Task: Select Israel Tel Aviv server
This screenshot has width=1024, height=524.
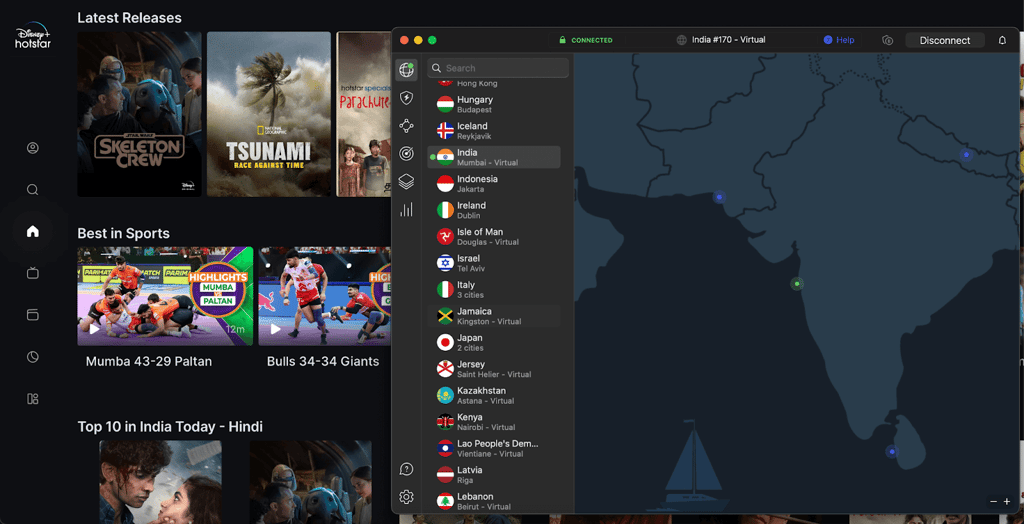Action: click(x=494, y=263)
